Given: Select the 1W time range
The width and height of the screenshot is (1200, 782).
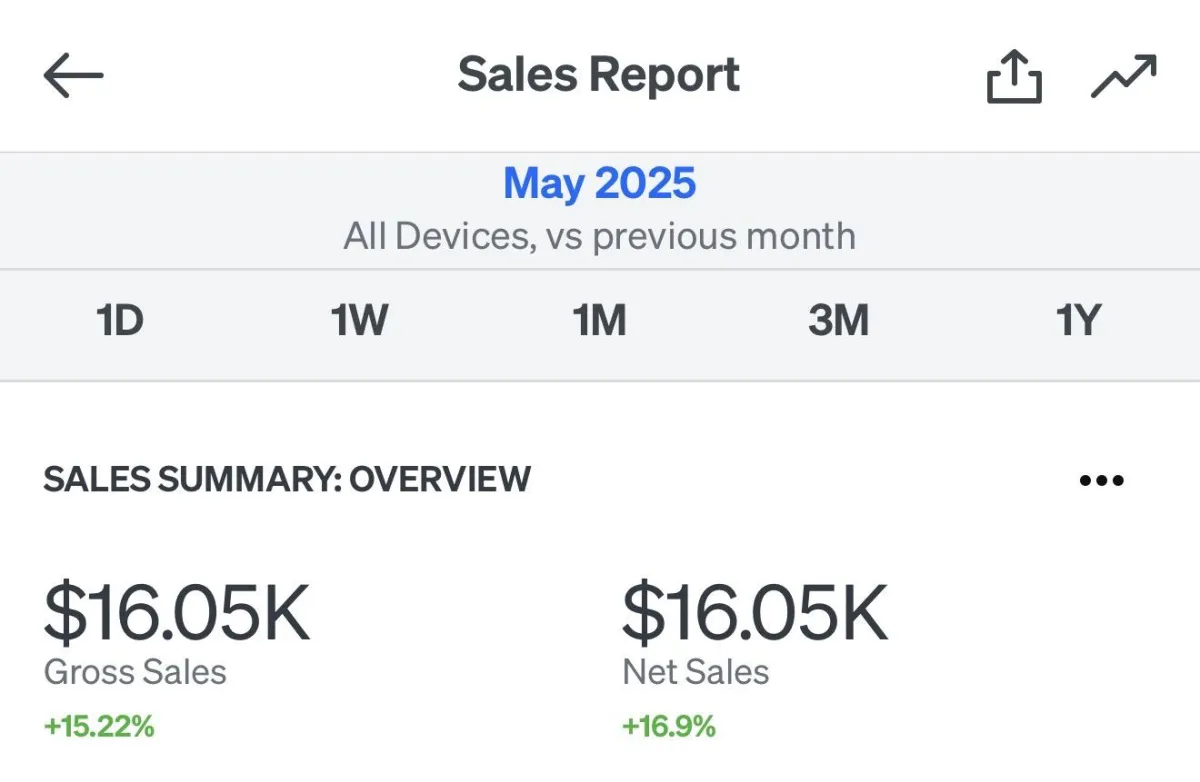Looking at the screenshot, I should pos(359,322).
